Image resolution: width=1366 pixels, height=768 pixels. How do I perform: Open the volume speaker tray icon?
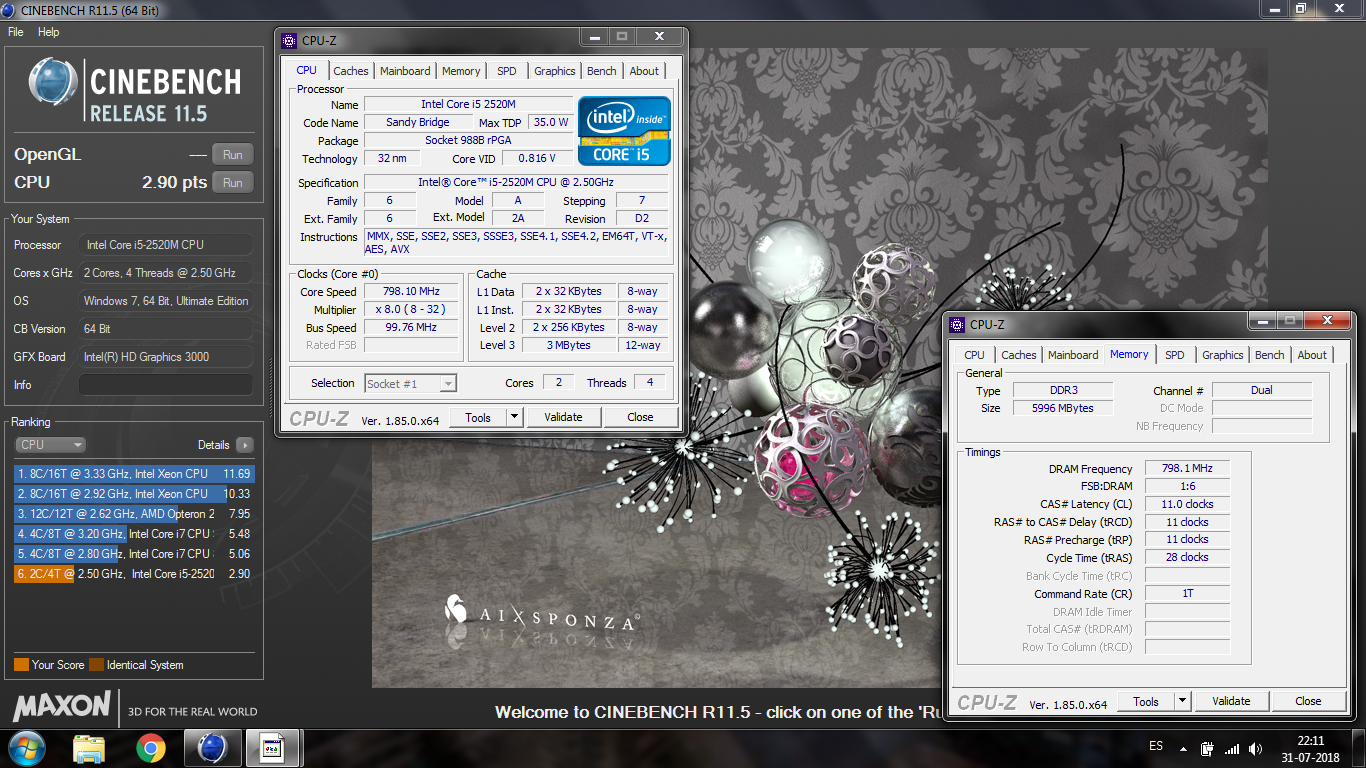tap(1255, 749)
